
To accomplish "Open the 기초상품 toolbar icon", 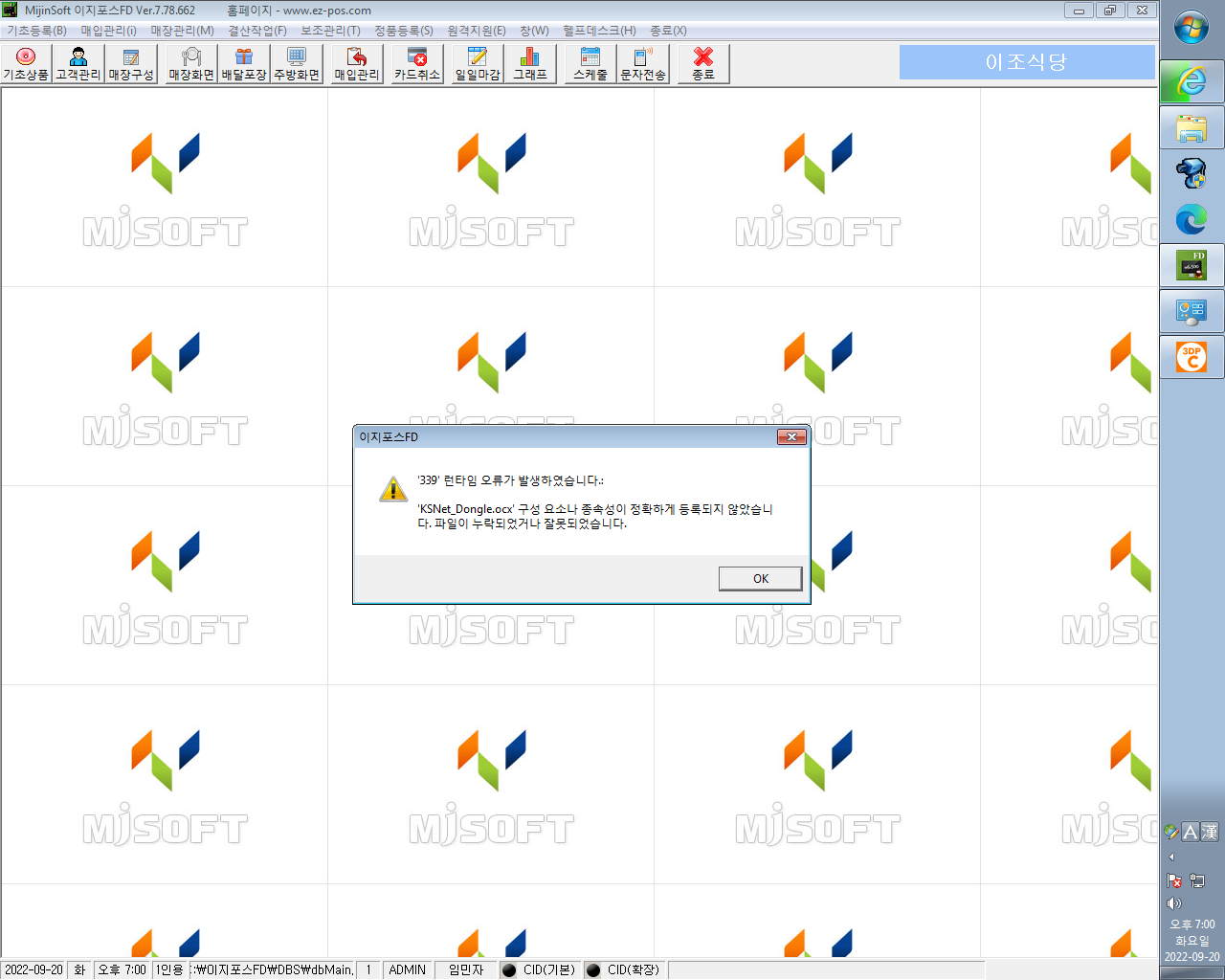I will pyautogui.click(x=26, y=63).
